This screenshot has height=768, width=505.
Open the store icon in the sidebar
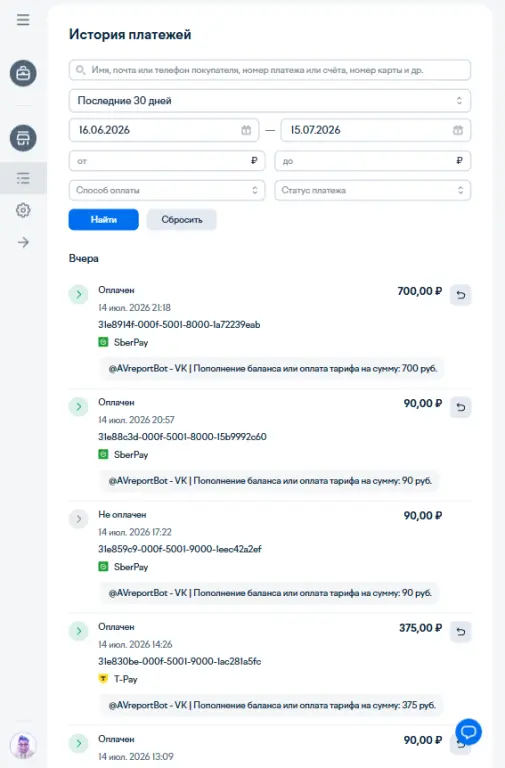(23, 138)
